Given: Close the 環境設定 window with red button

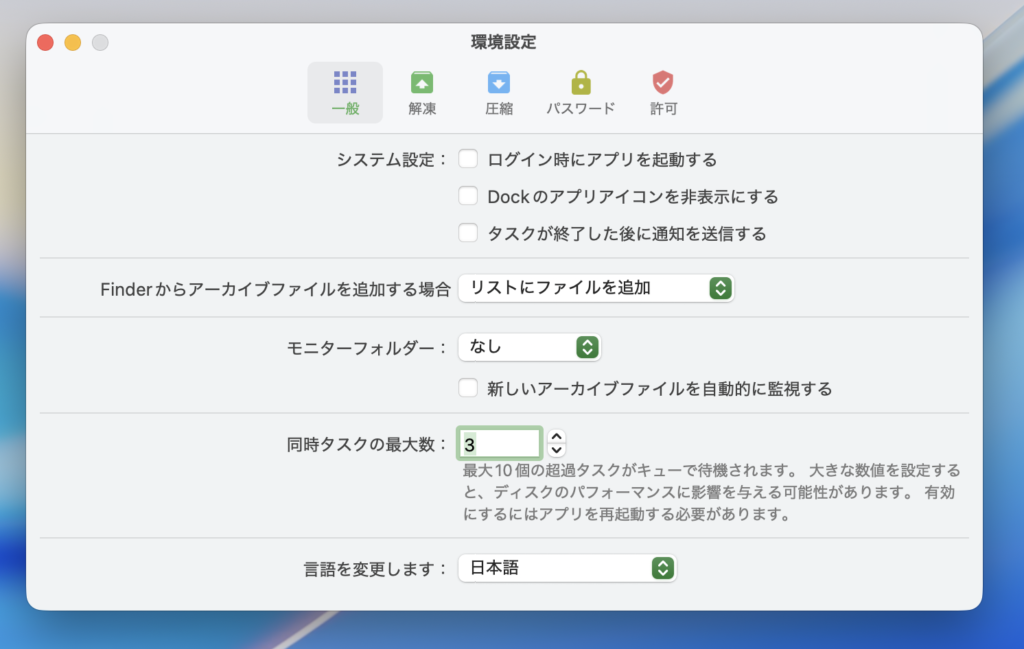Looking at the screenshot, I should (45, 42).
